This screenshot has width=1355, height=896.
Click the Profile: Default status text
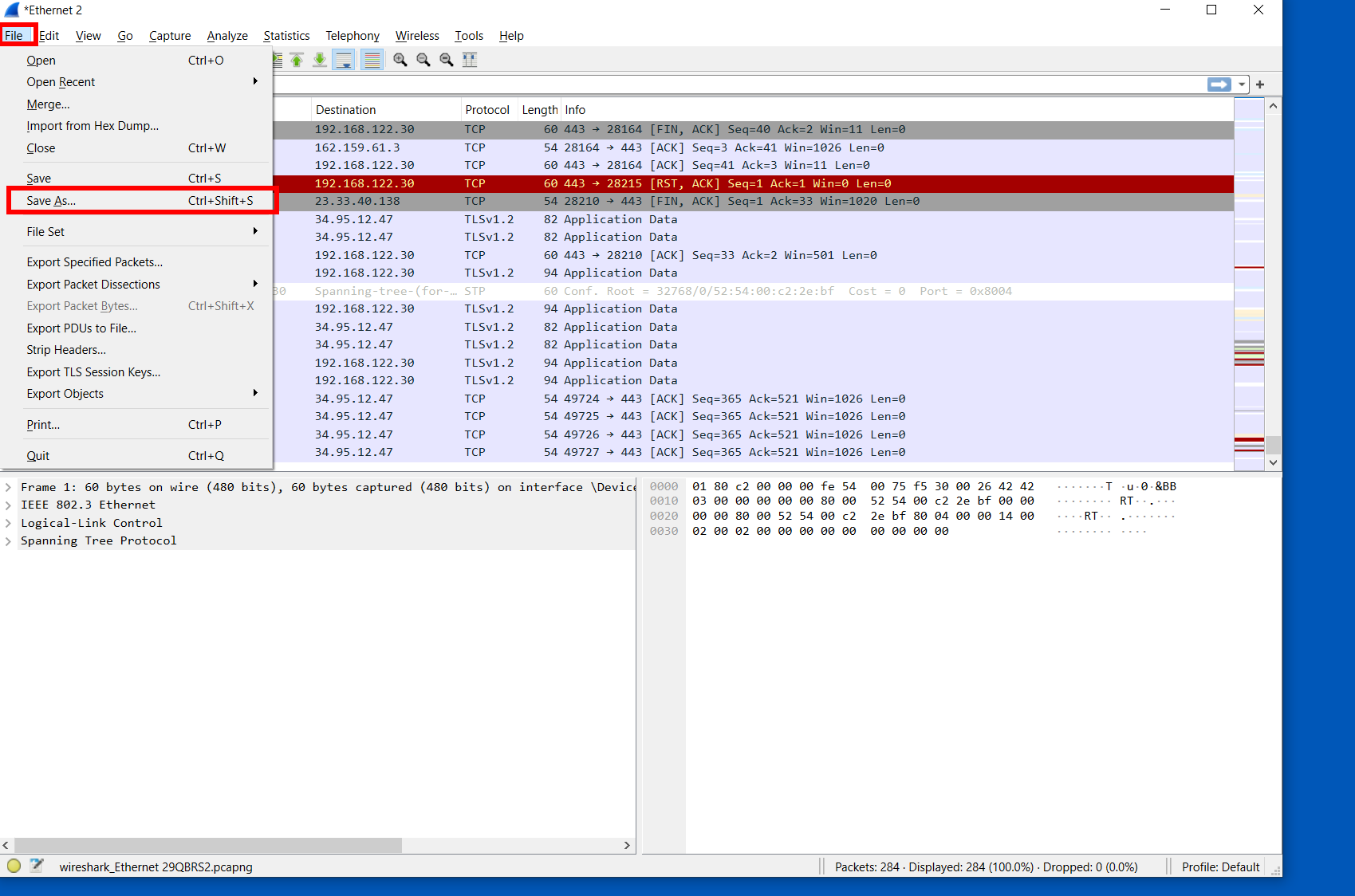click(x=1220, y=867)
